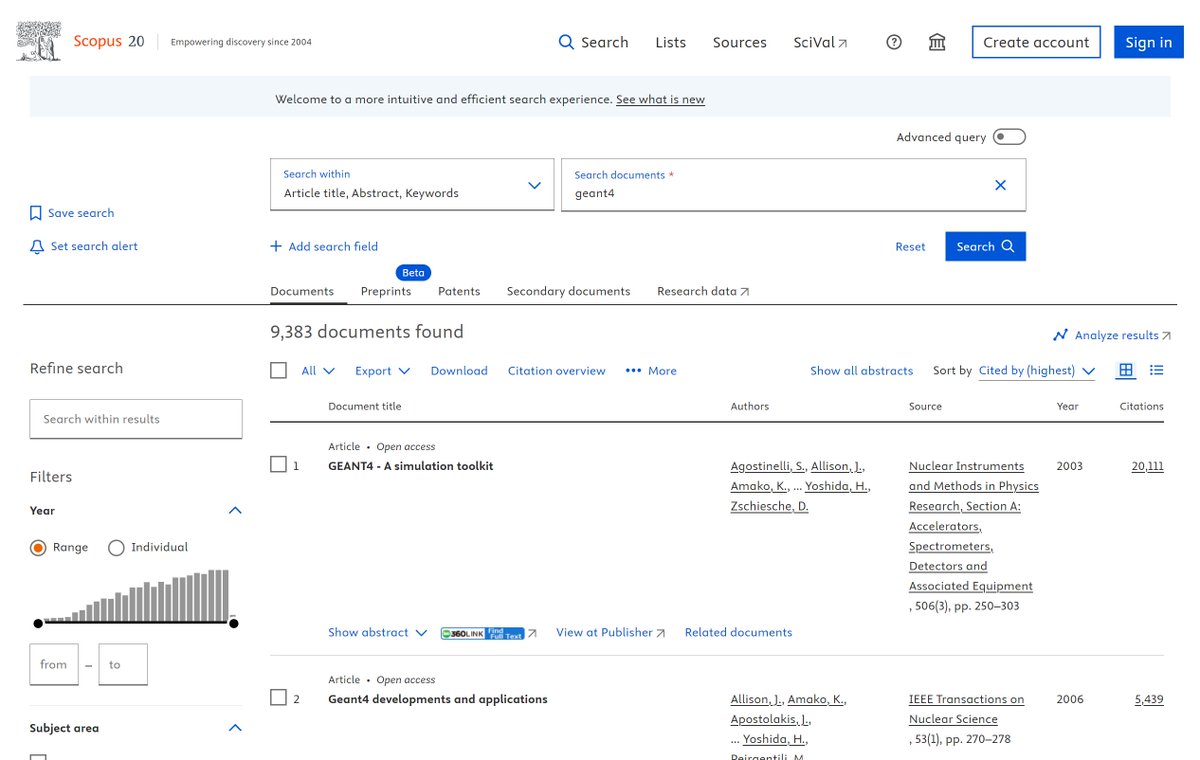Open Geant4 developments and applications title
This screenshot has width=1200, height=760.
[x=438, y=699]
